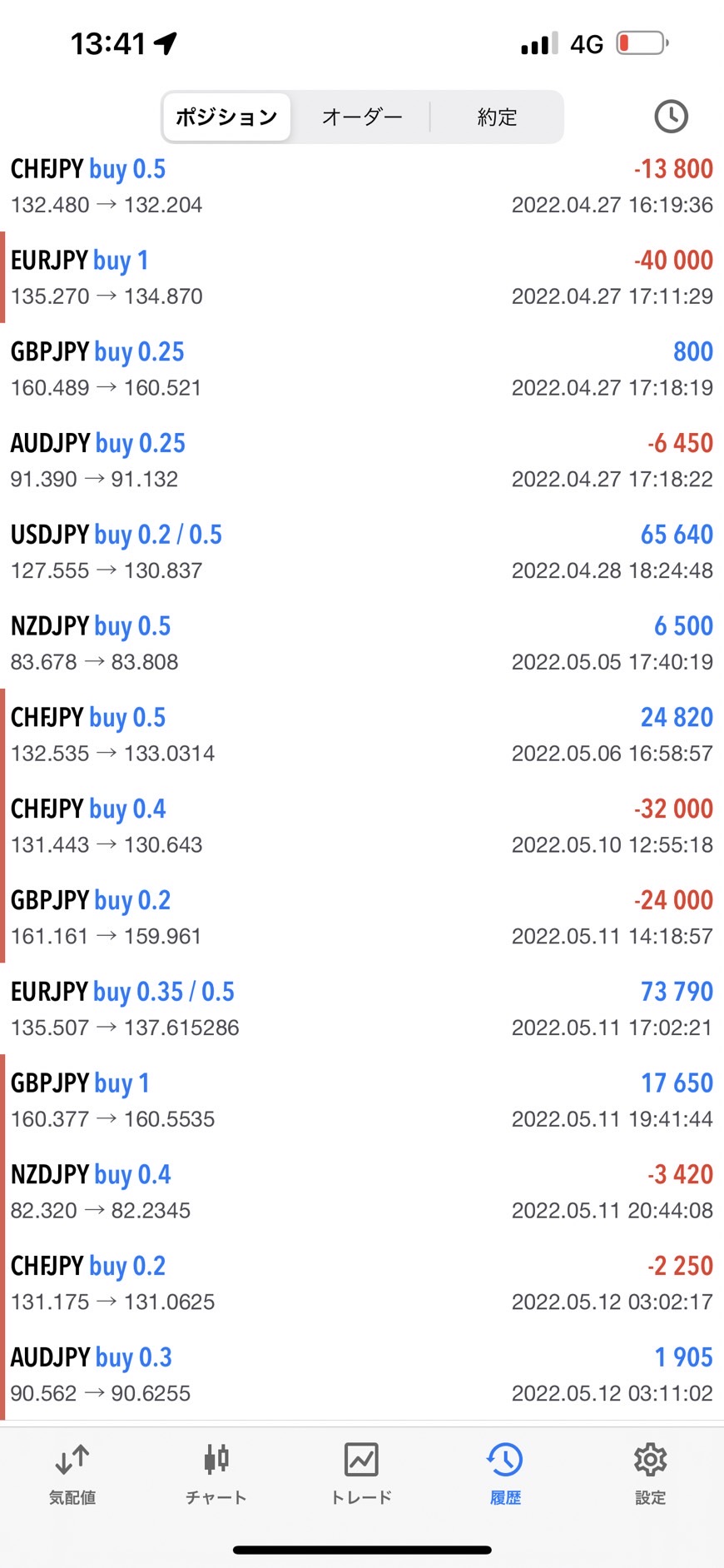Switch to the オーダー segment
724x1568 pixels.
[x=362, y=117]
